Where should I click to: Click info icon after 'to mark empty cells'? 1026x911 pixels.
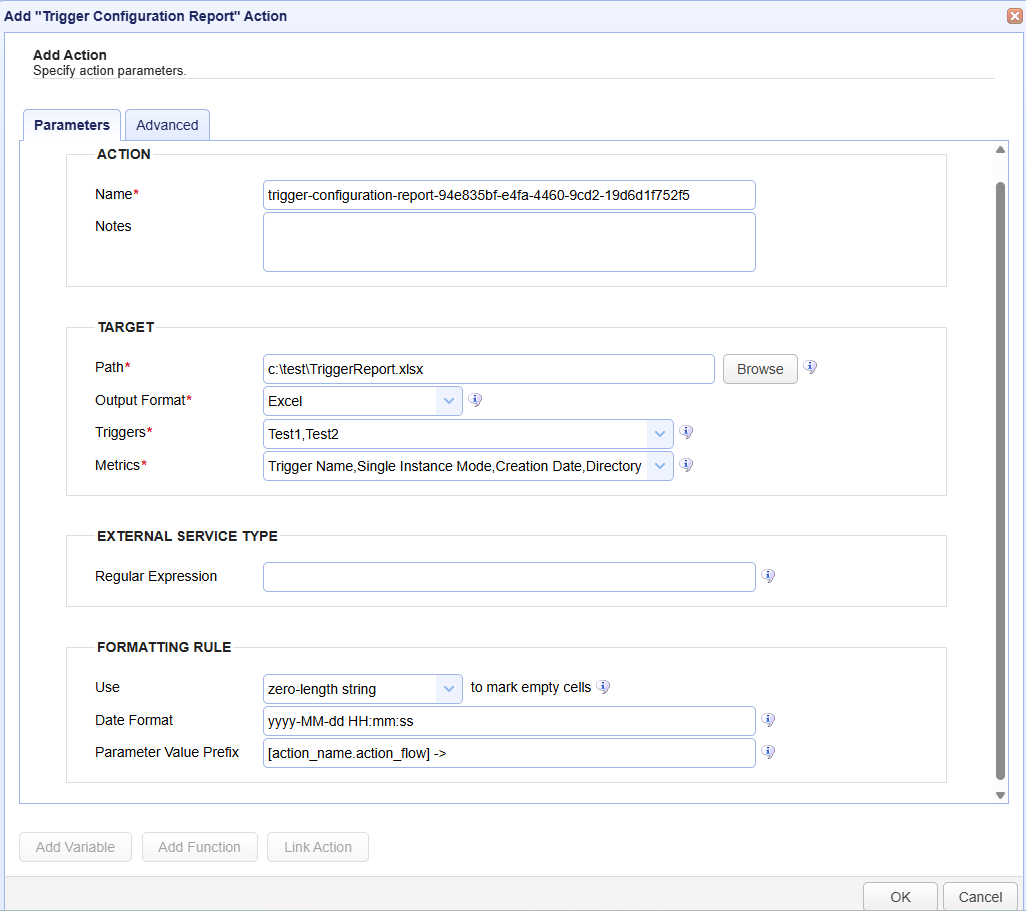[603, 687]
